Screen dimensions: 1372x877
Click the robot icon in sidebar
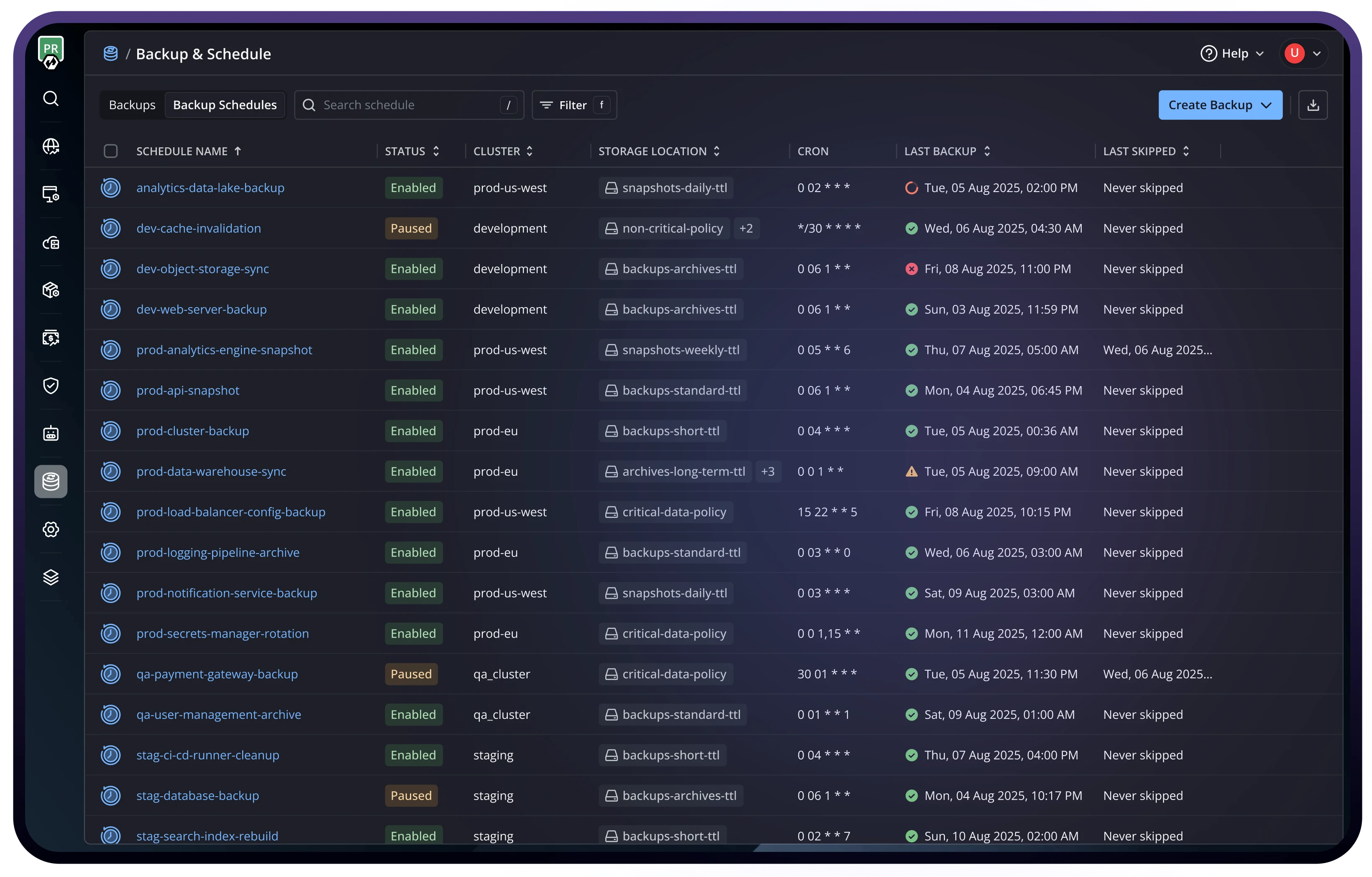click(51, 433)
